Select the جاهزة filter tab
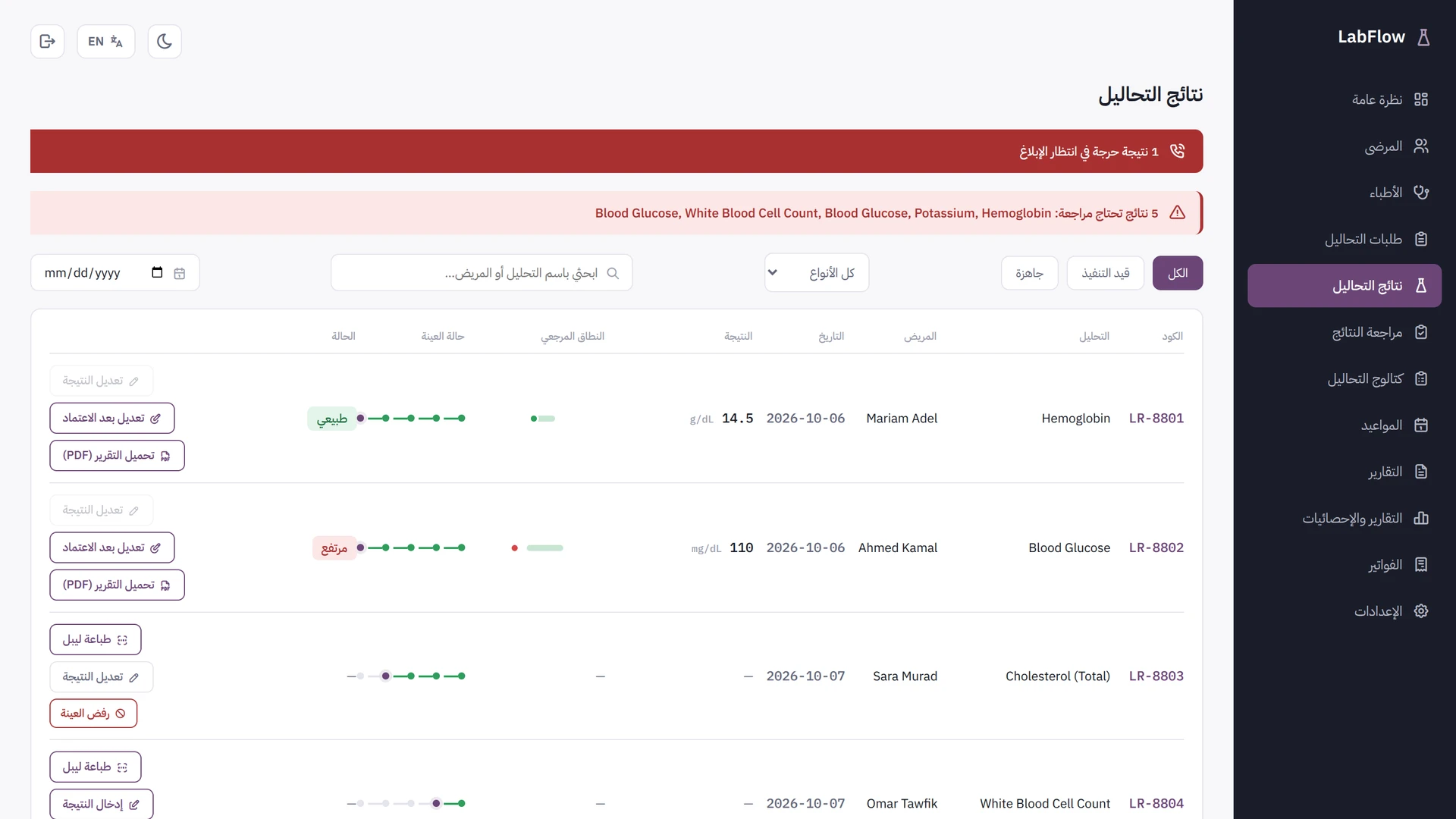 1029,273
